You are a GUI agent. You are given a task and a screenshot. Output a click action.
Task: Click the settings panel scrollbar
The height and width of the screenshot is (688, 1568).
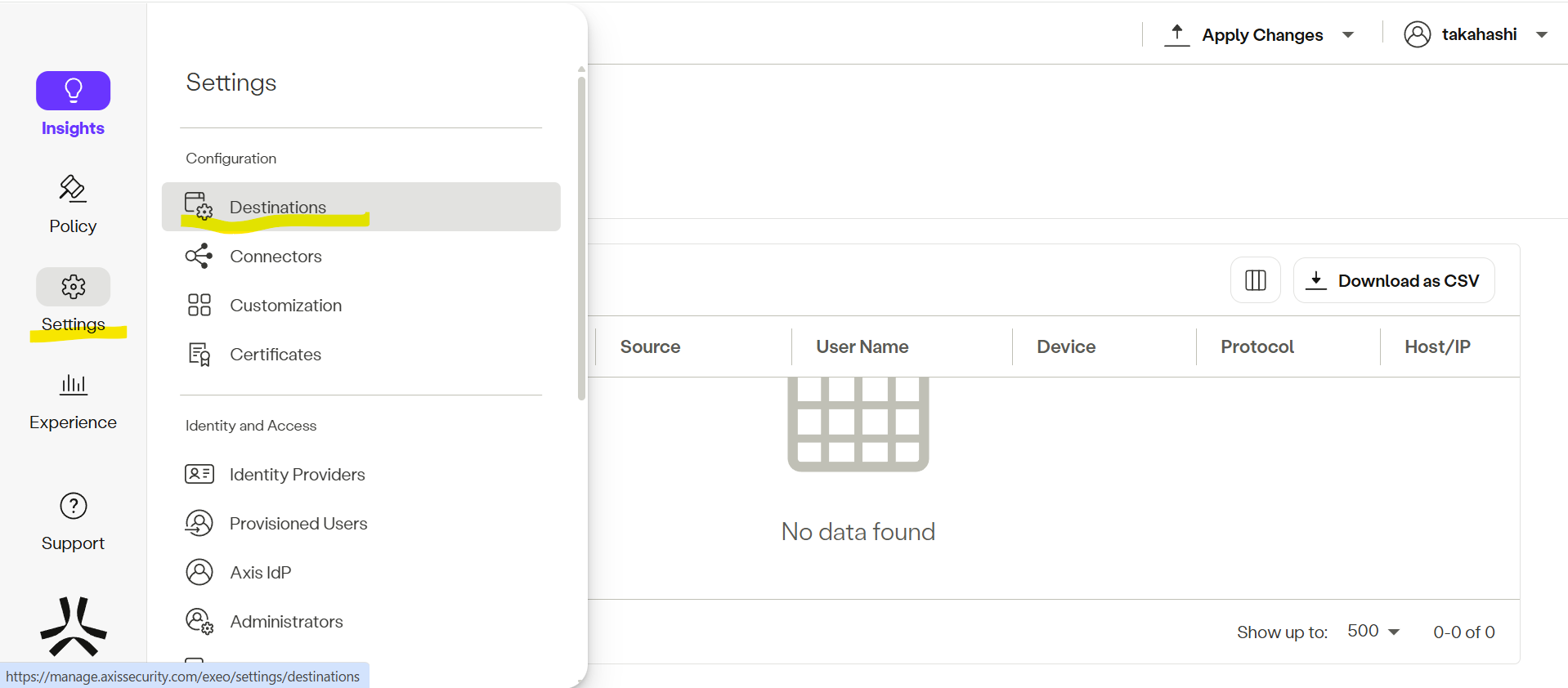click(x=581, y=237)
